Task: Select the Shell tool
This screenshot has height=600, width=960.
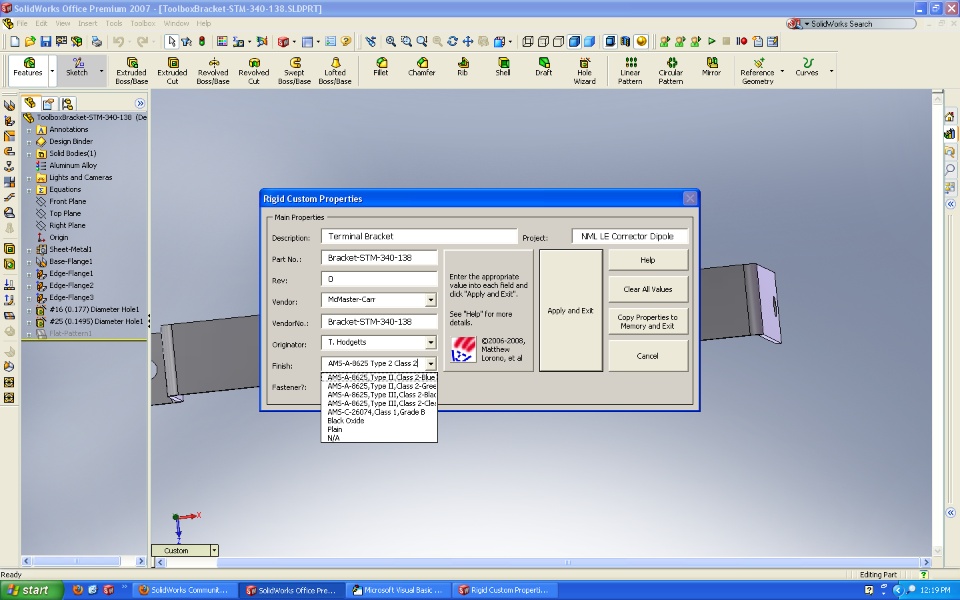Action: pyautogui.click(x=503, y=67)
